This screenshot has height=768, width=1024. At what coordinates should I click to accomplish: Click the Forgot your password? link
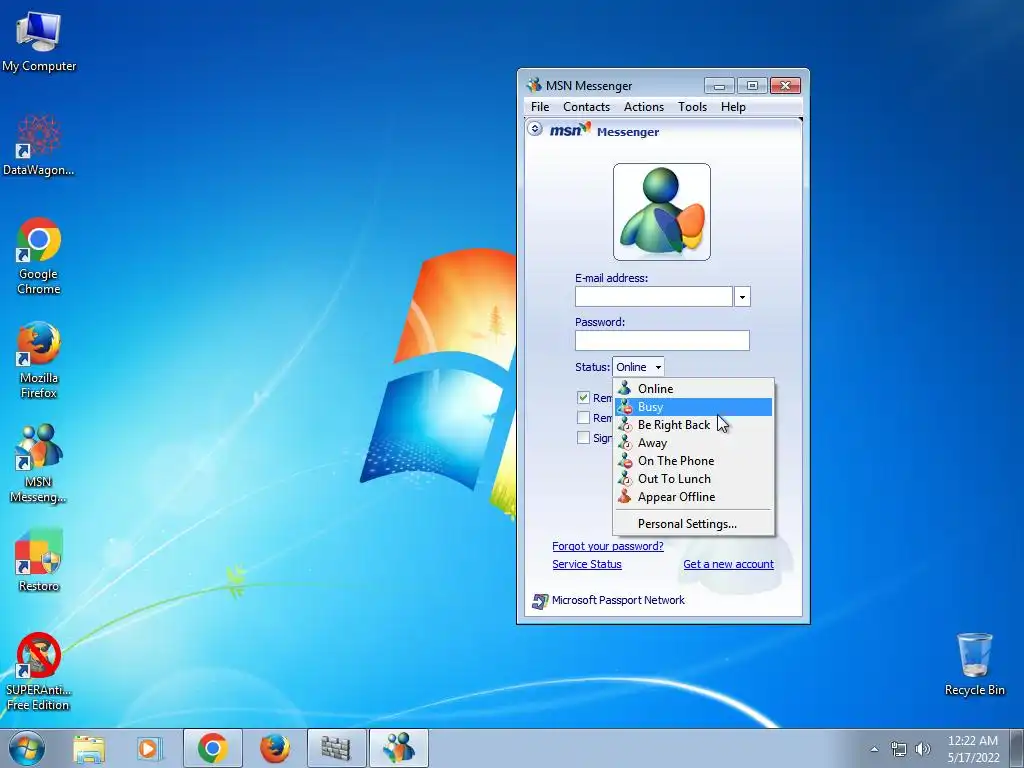tap(607, 546)
